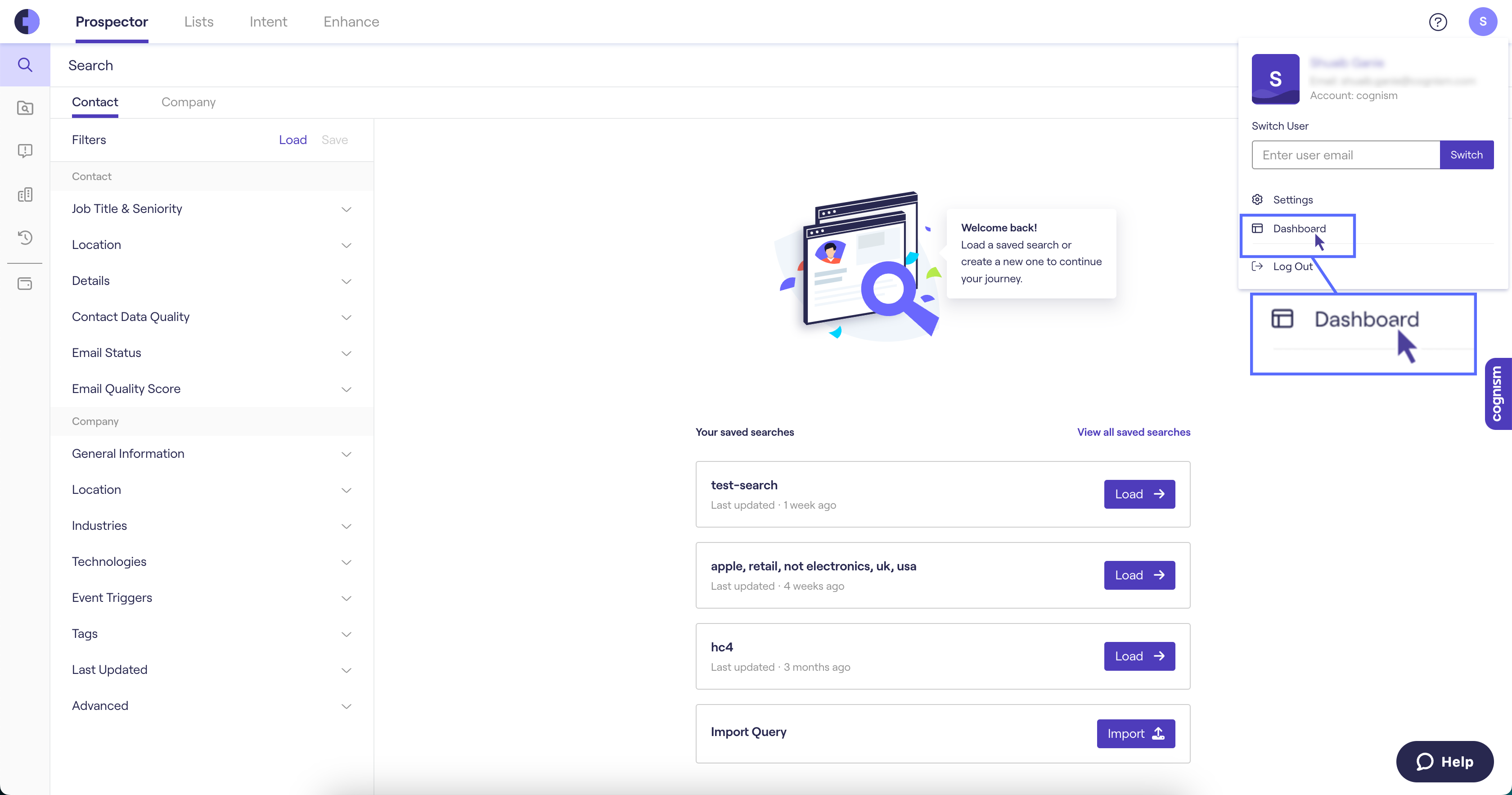Click the question mark help icon

coord(1437,22)
